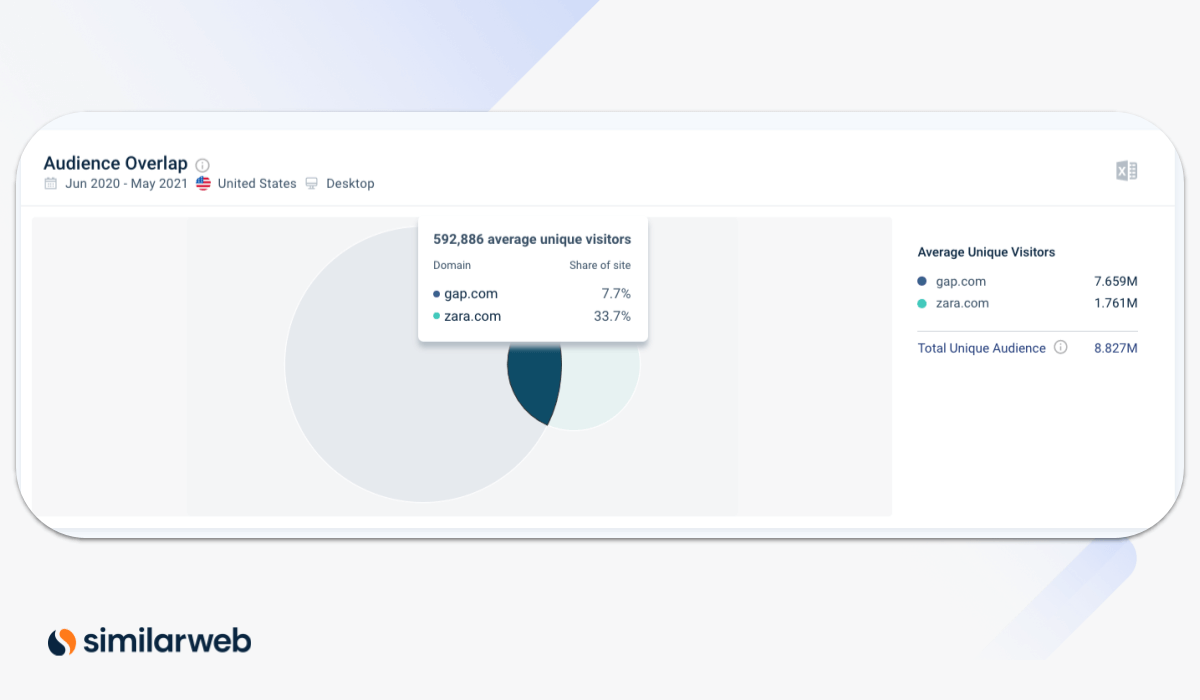Screen dimensions: 1200x700
Task: Click the calendar date range icon
Action: (51, 184)
